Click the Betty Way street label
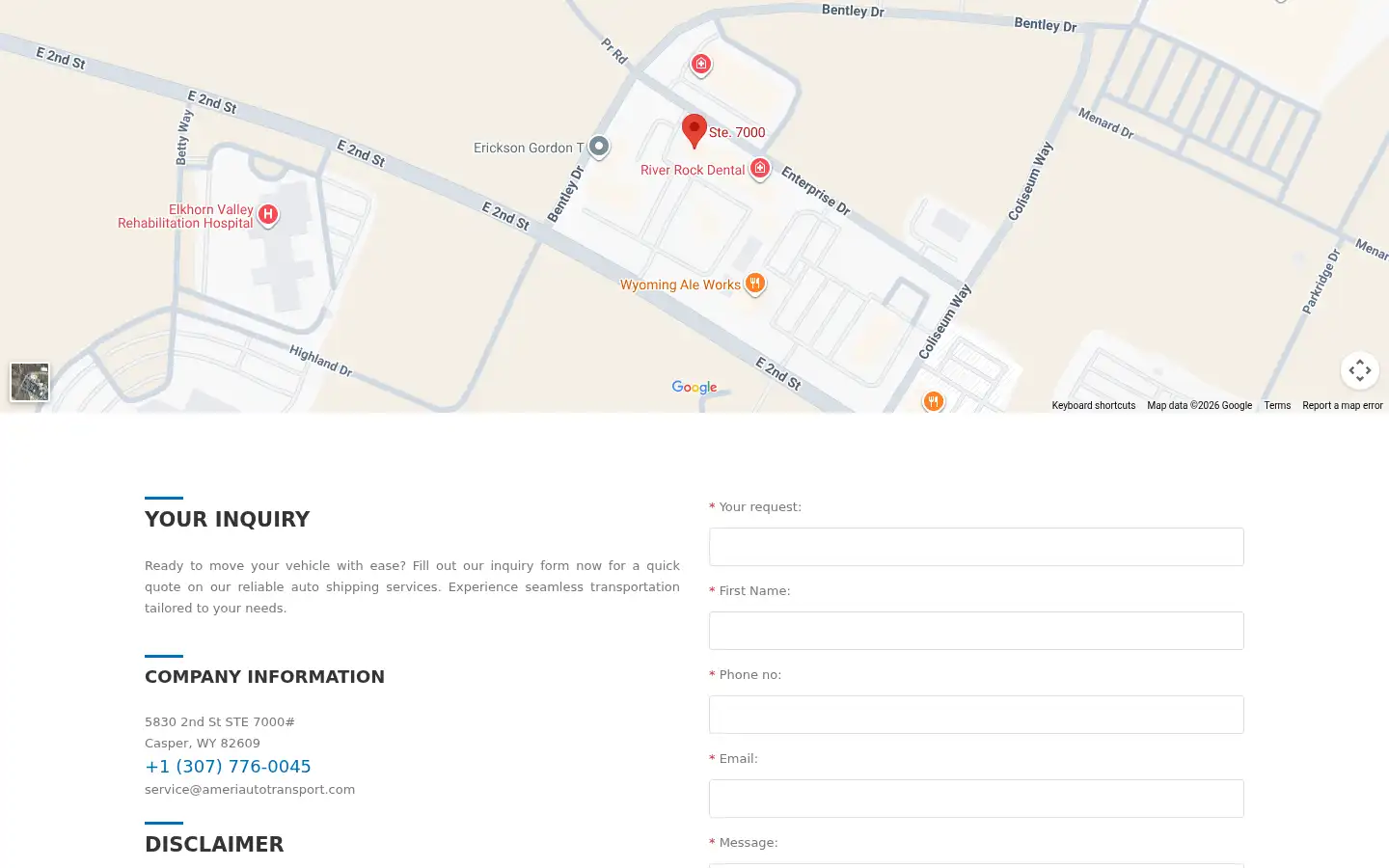This screenshot has width=1389, height=868. [183, 137]
